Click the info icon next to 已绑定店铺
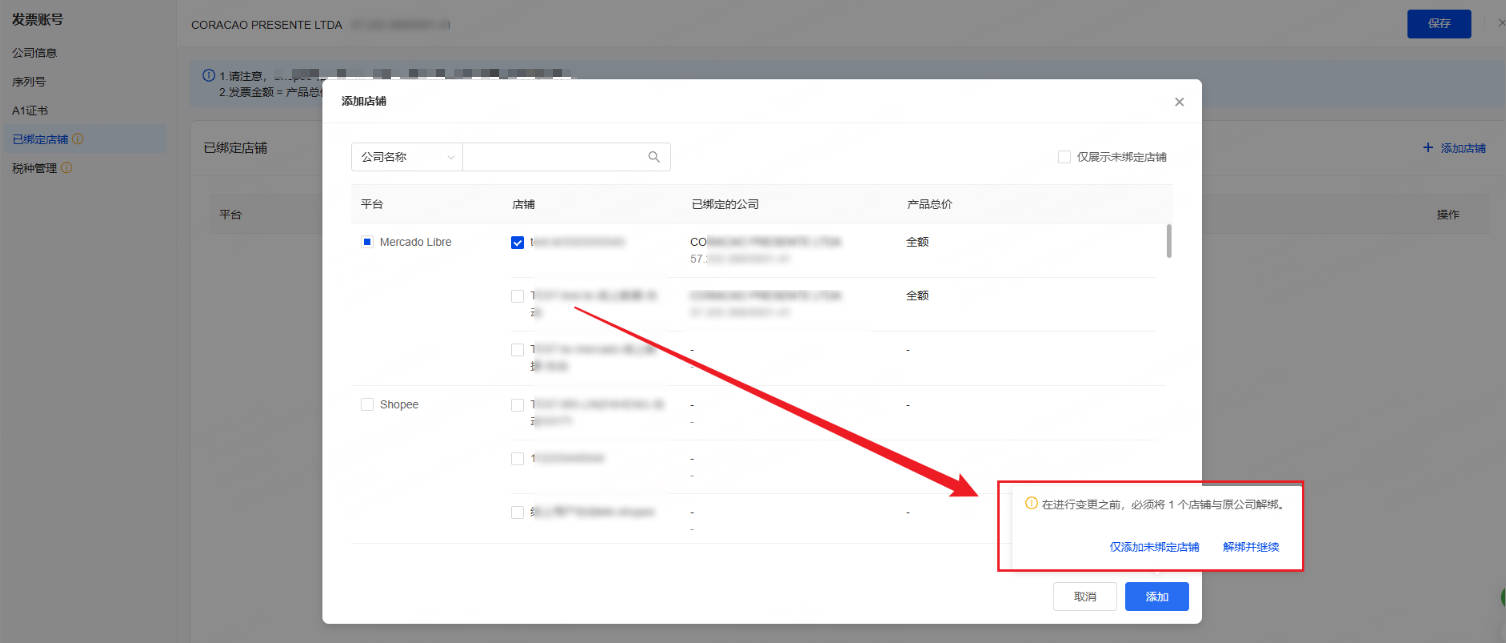 [x=78, y=139]
